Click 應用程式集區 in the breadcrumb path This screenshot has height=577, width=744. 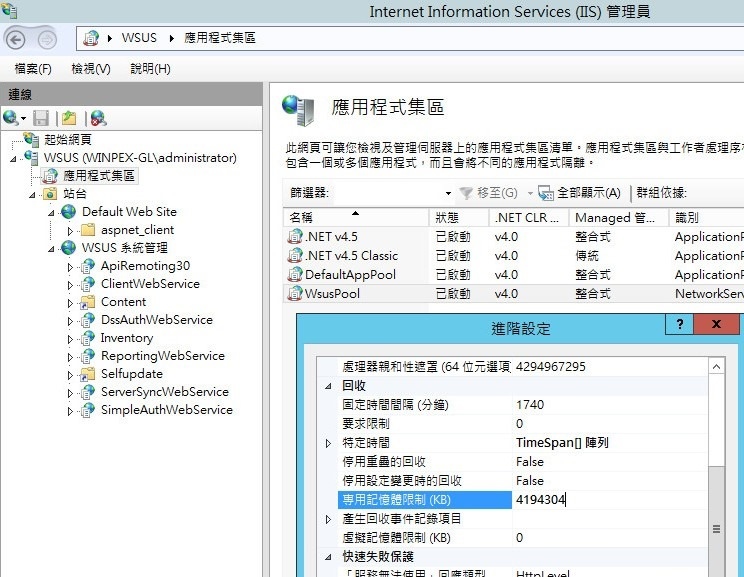(x=220, y=38)
